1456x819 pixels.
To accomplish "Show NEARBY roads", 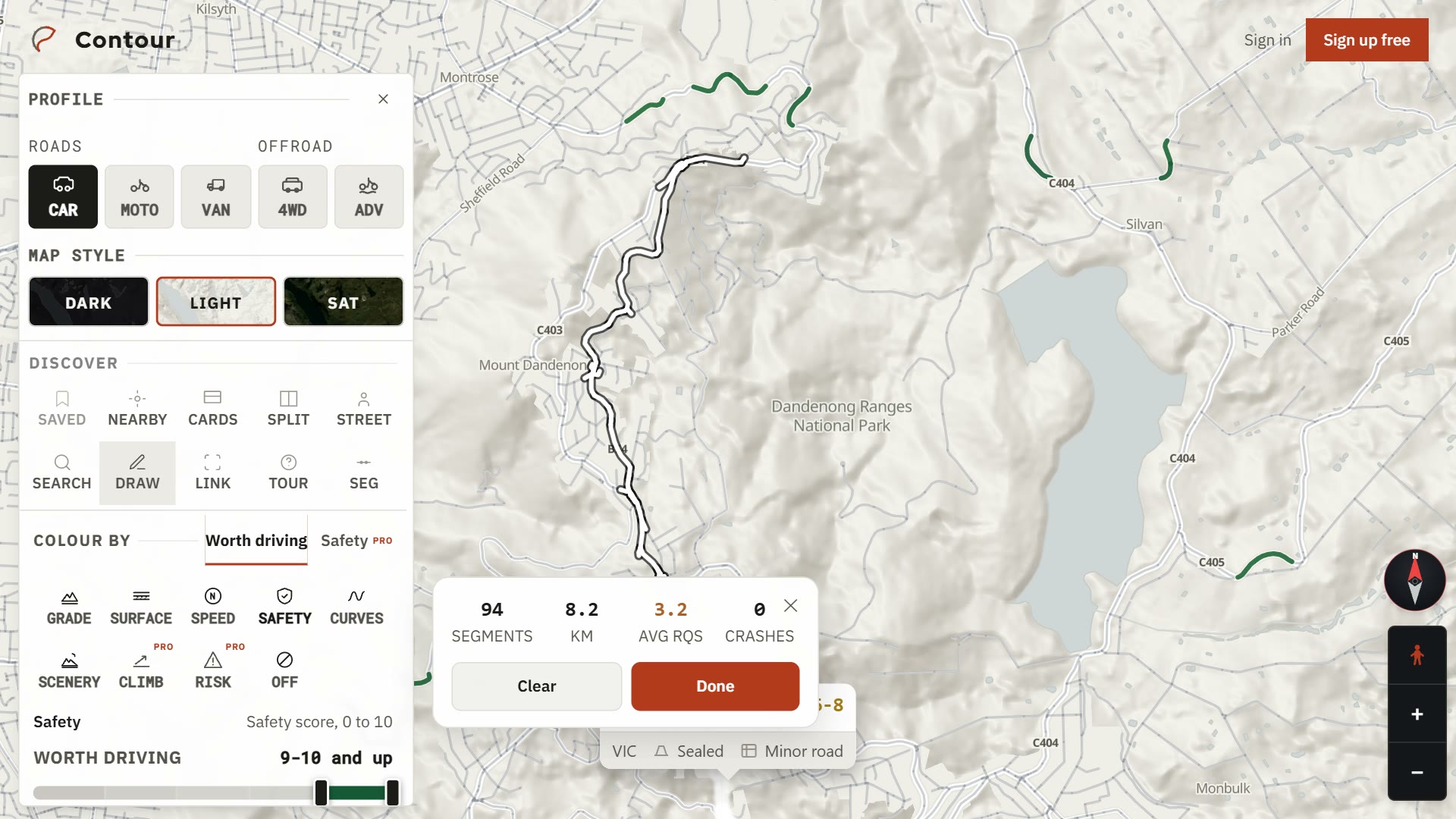I will 137,409.
